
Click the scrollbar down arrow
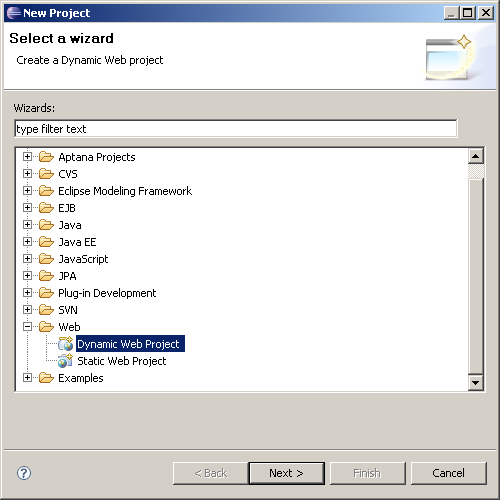[x=476, y=382]
